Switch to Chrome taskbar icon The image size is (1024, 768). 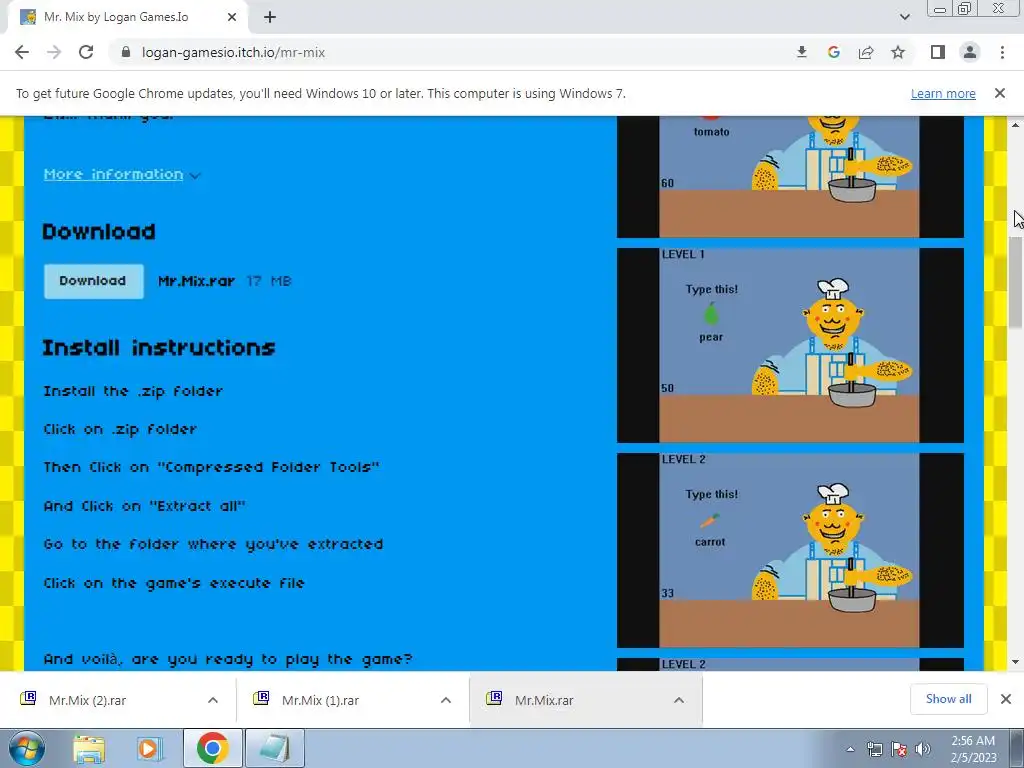[212, 748]
